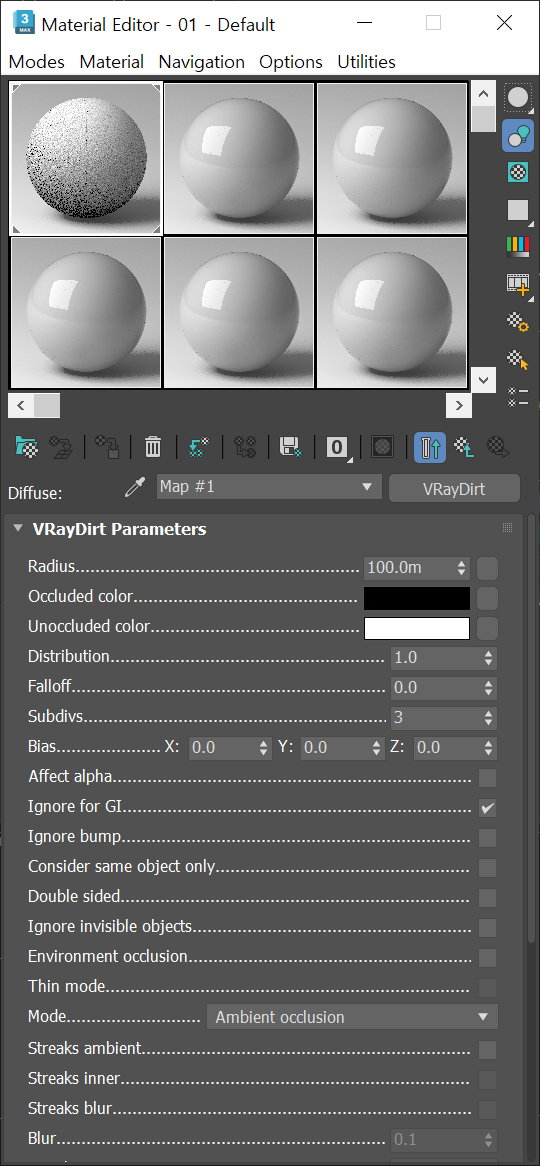Click Assign Material to Selection icon
Screen dimensions: 540x1166
click(107, 447)
